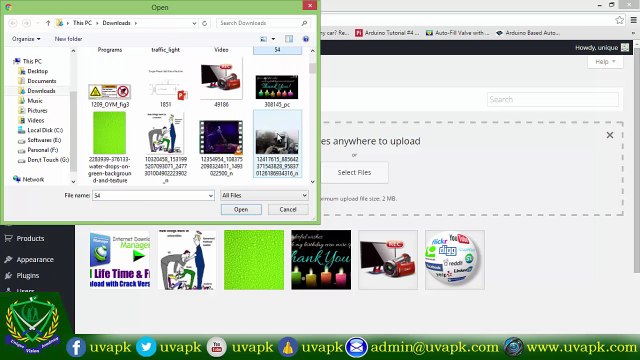640x360 pixels.
Task: Select Downloads in sidebar
Action: 37,91
